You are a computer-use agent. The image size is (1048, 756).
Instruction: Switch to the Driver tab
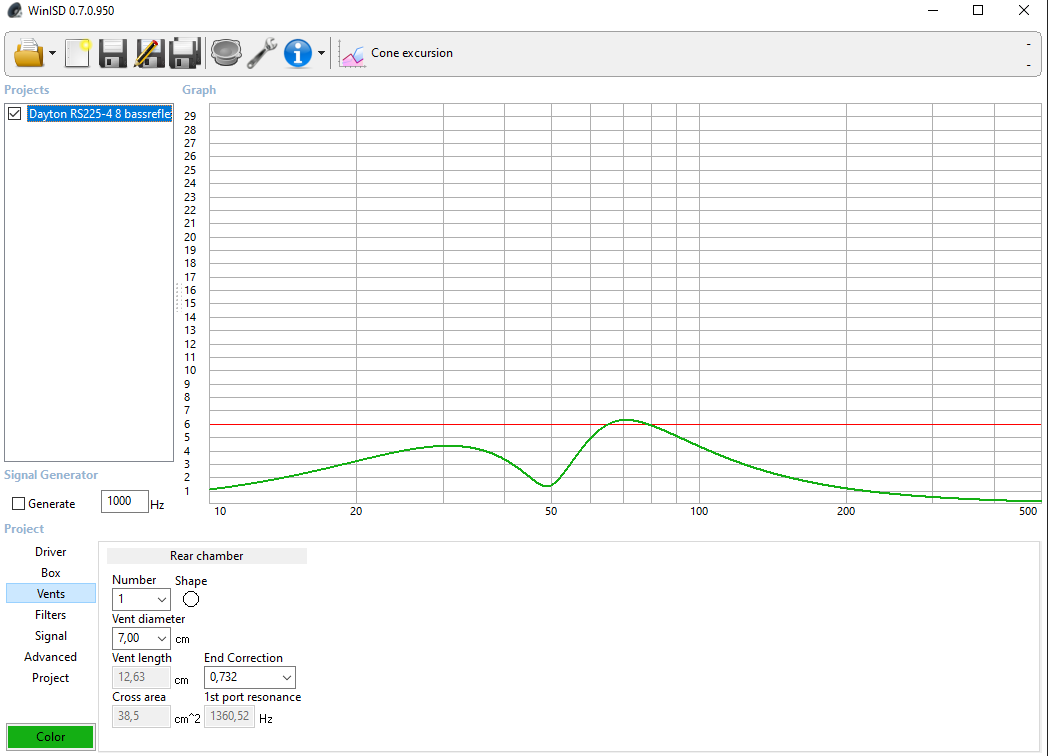tap(51, 552)
